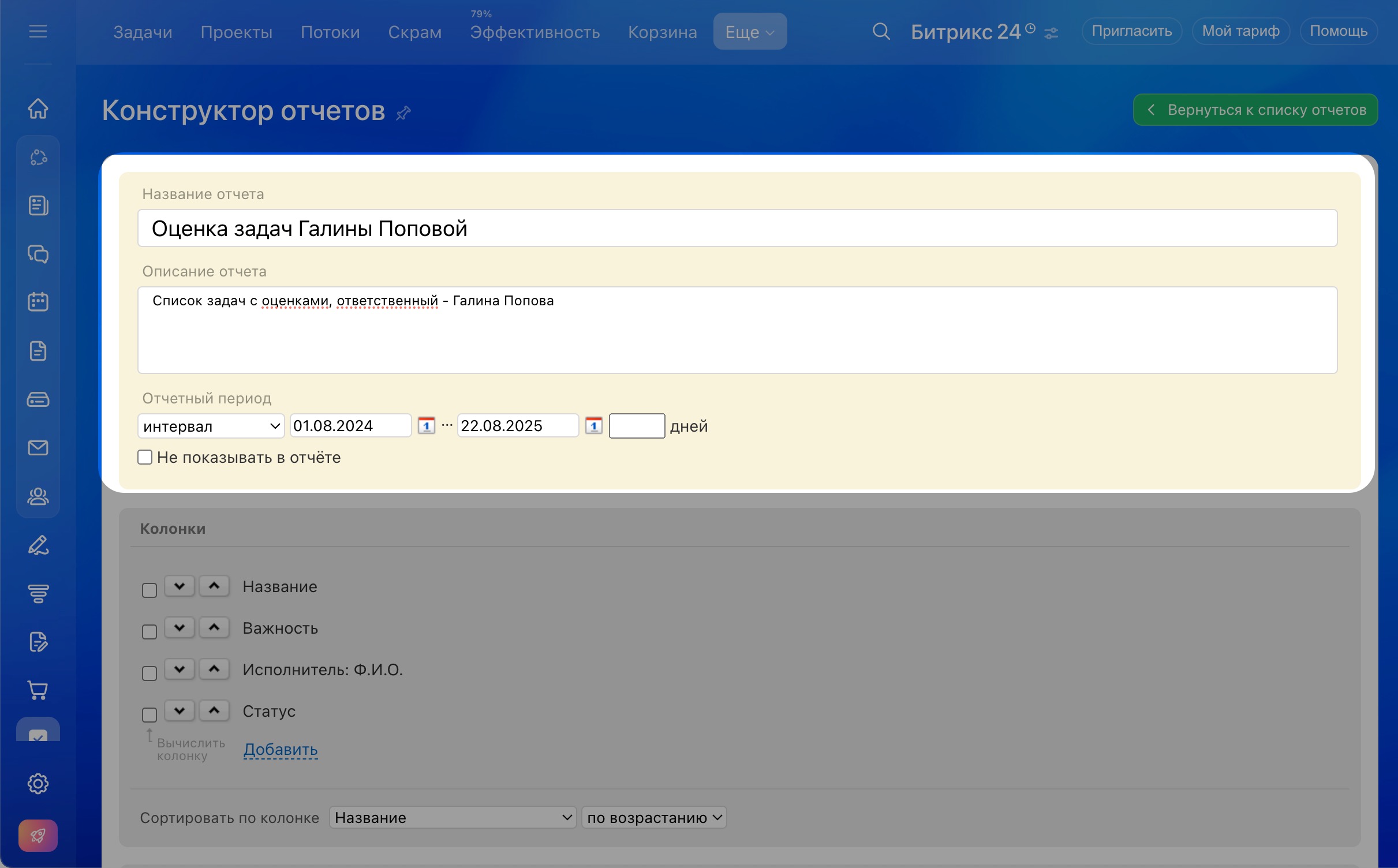Check the Важность column checkbox
This screenshot has width=1398, height=868.
pyautogui.click(x=149, y=632)
